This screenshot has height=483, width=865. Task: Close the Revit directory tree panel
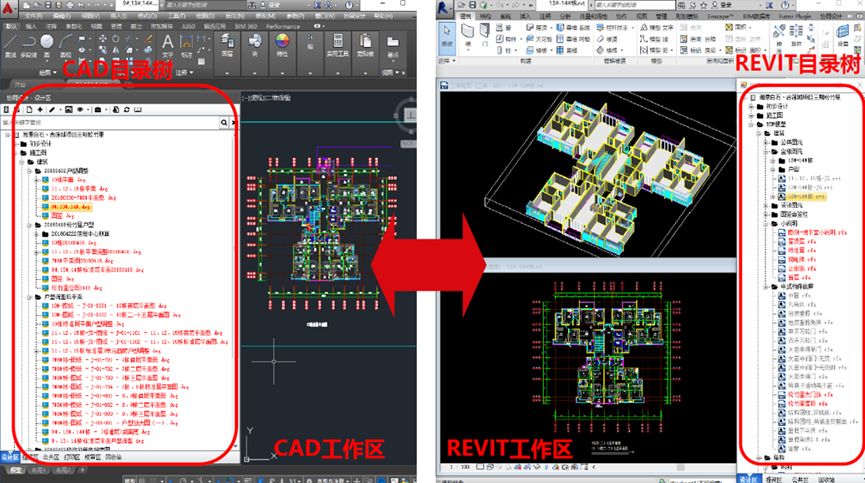coord(859,85)
